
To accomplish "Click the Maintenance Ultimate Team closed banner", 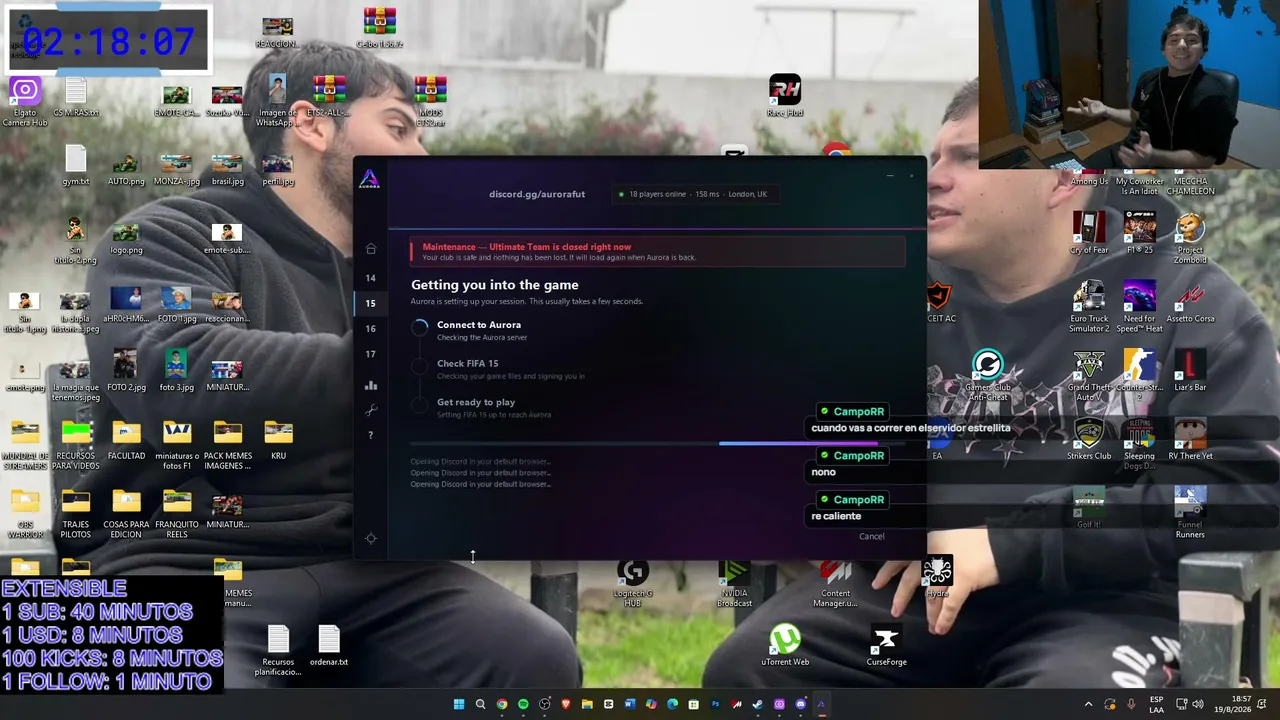I will pos(657,252).
